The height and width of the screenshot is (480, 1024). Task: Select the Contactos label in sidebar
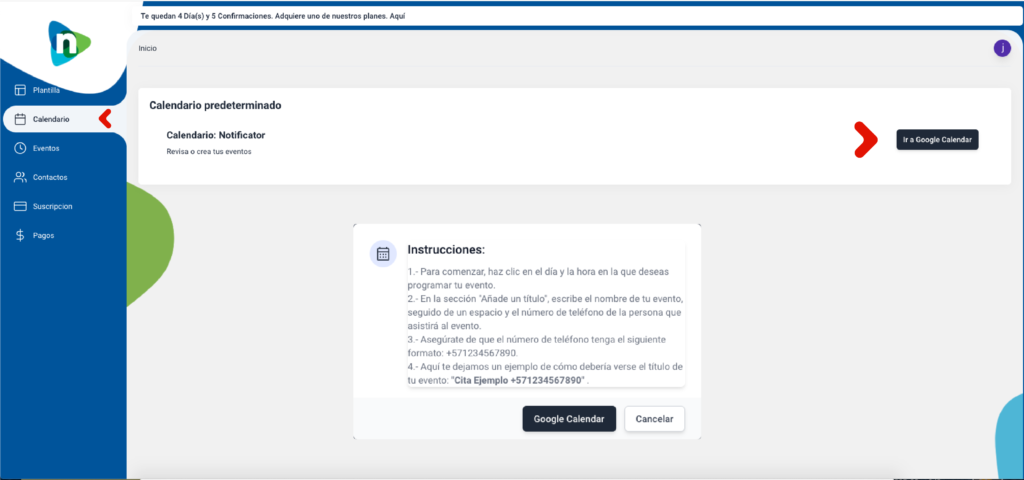(50, 177)
